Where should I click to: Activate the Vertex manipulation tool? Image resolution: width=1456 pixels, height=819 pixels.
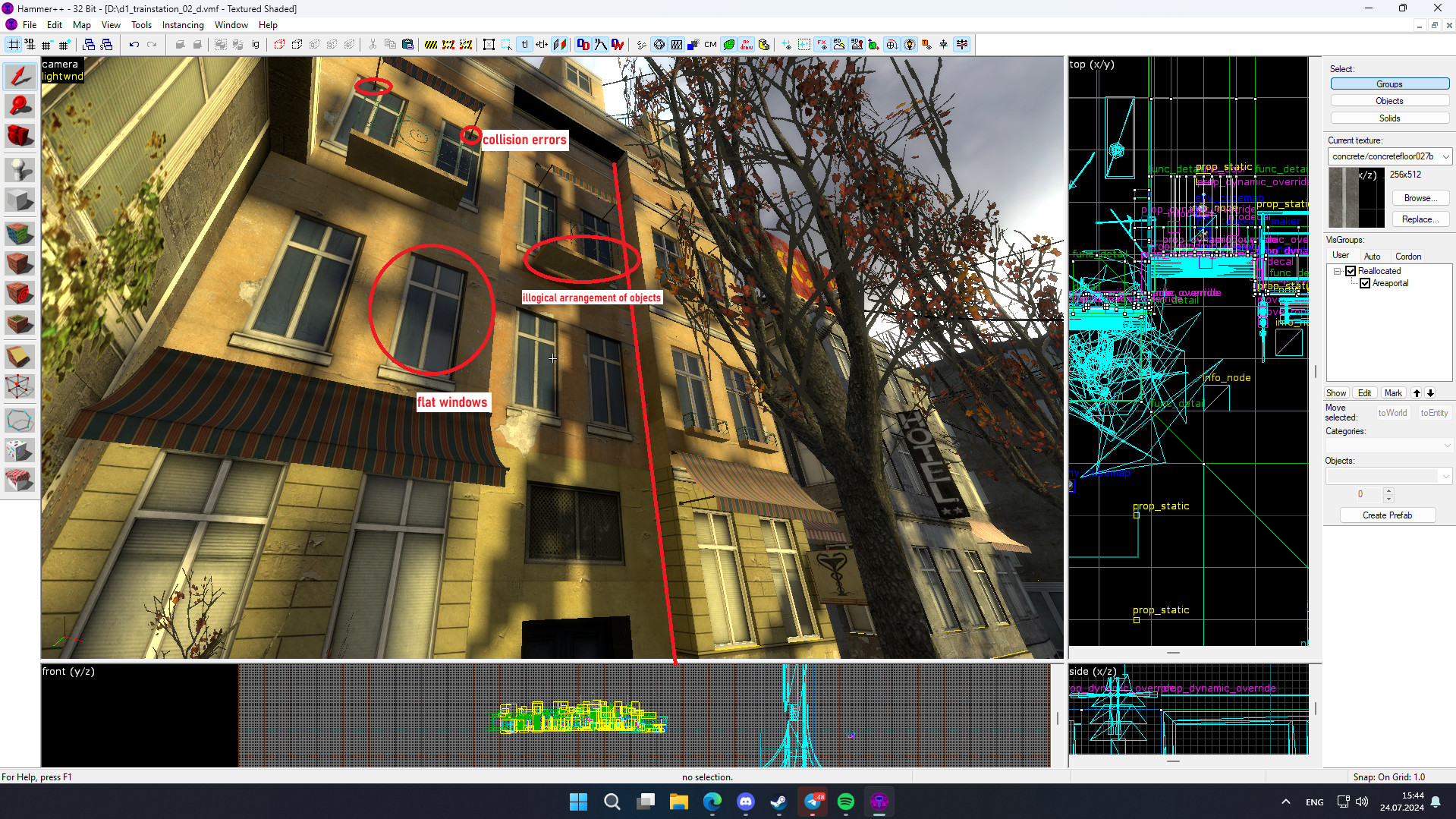[x=19, y=387]
